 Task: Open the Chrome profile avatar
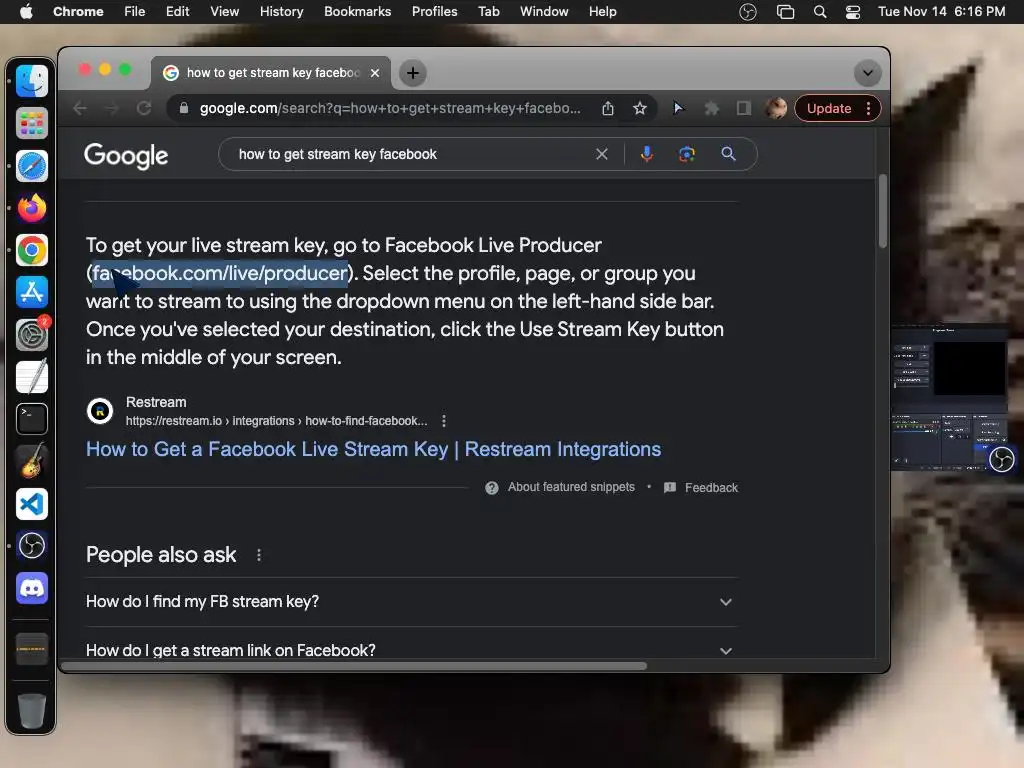(776, 108)
